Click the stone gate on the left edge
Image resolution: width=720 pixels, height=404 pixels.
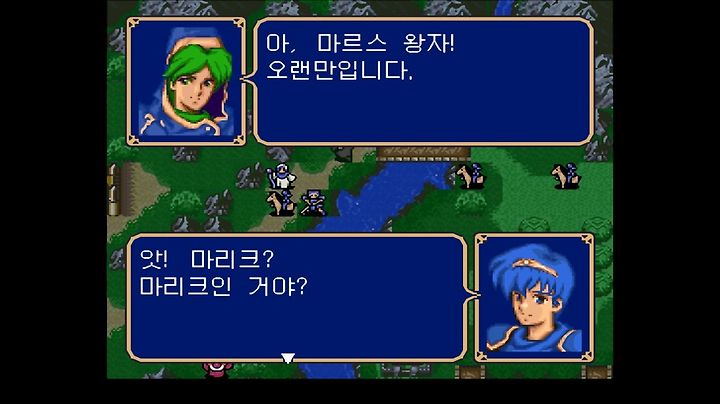pos(114,190)
